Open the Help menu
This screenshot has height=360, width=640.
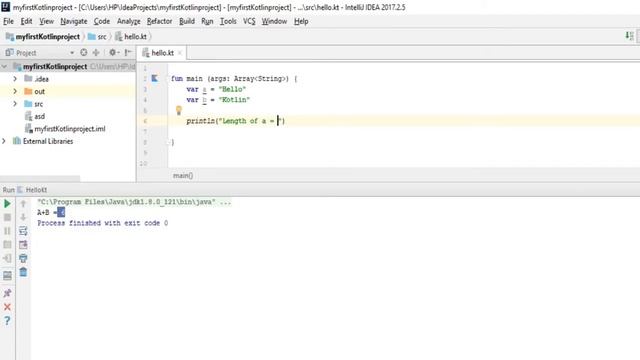click(301, 21)
